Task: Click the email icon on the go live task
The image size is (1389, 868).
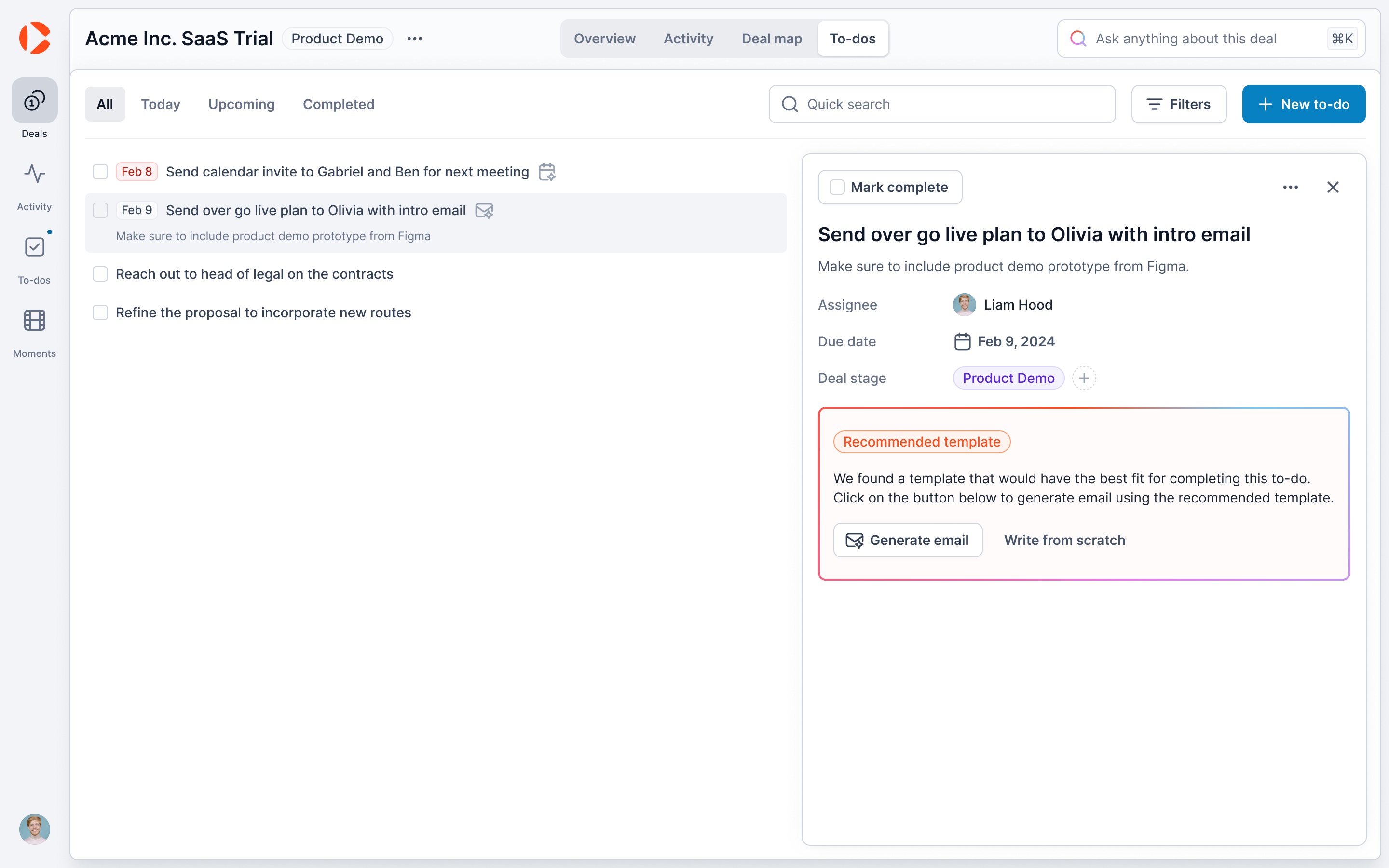Action: point(484,211)
